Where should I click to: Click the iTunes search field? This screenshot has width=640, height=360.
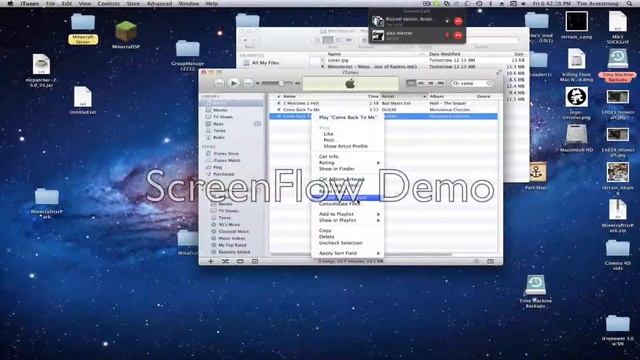click(x=472, y=83)
